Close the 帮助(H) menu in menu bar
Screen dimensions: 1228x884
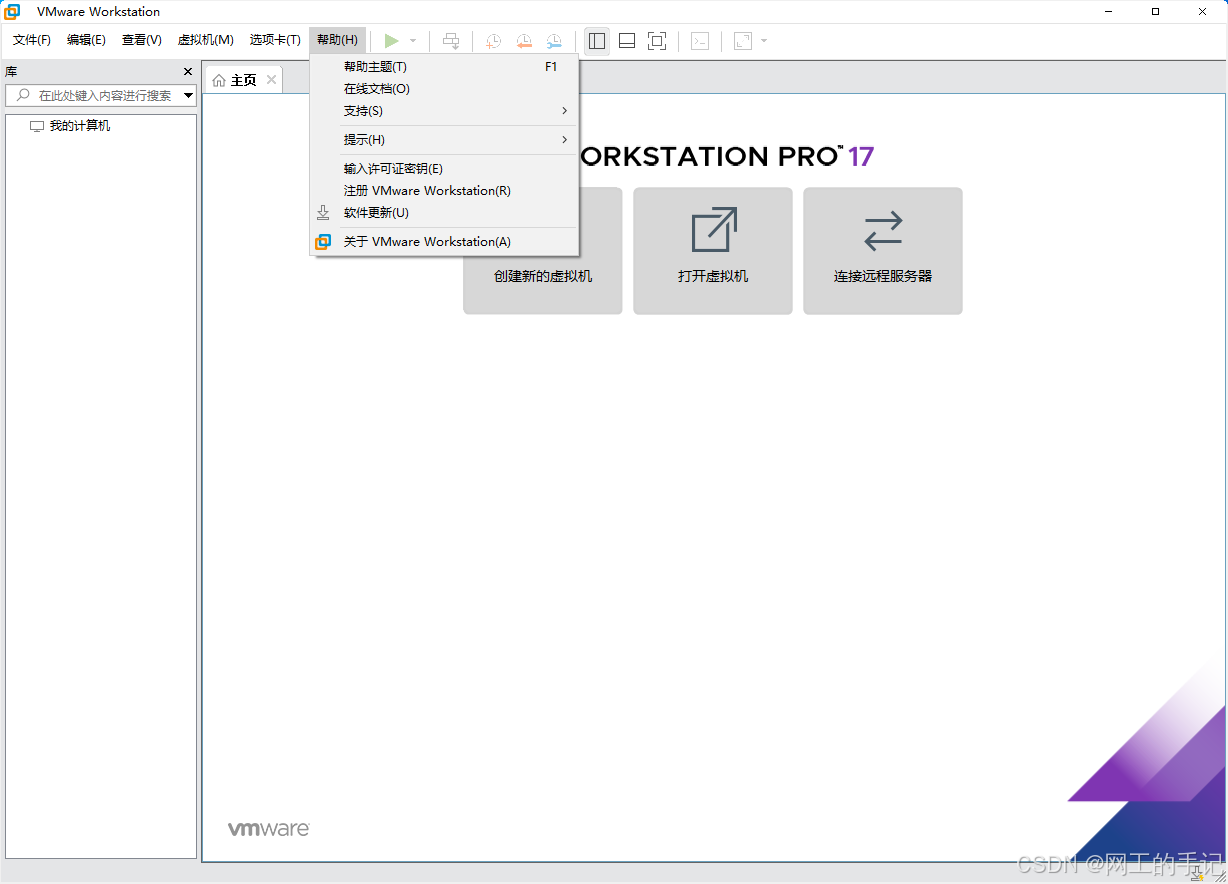[x=337, y=40]
